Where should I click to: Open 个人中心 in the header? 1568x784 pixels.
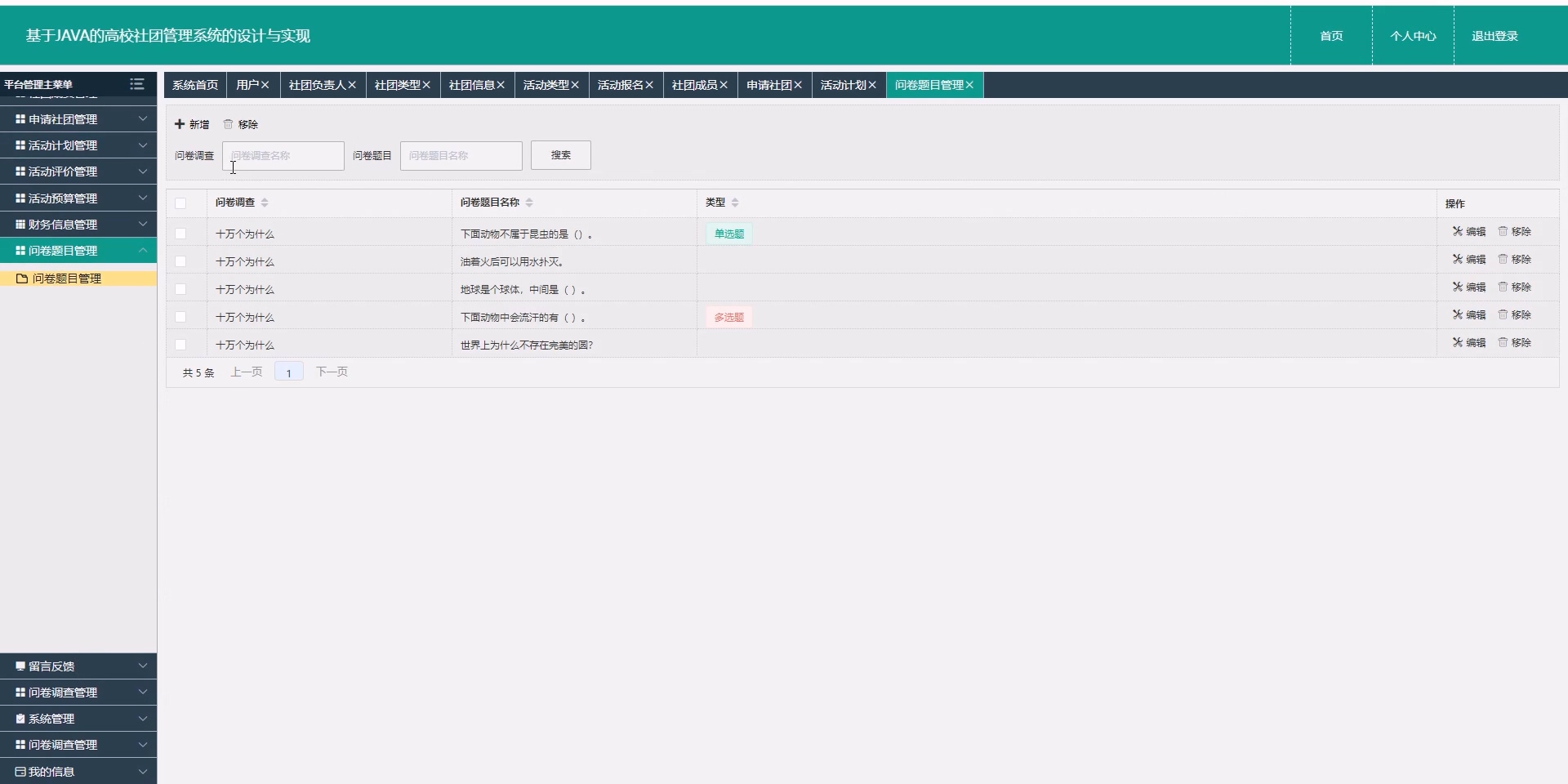point(1413,36)
